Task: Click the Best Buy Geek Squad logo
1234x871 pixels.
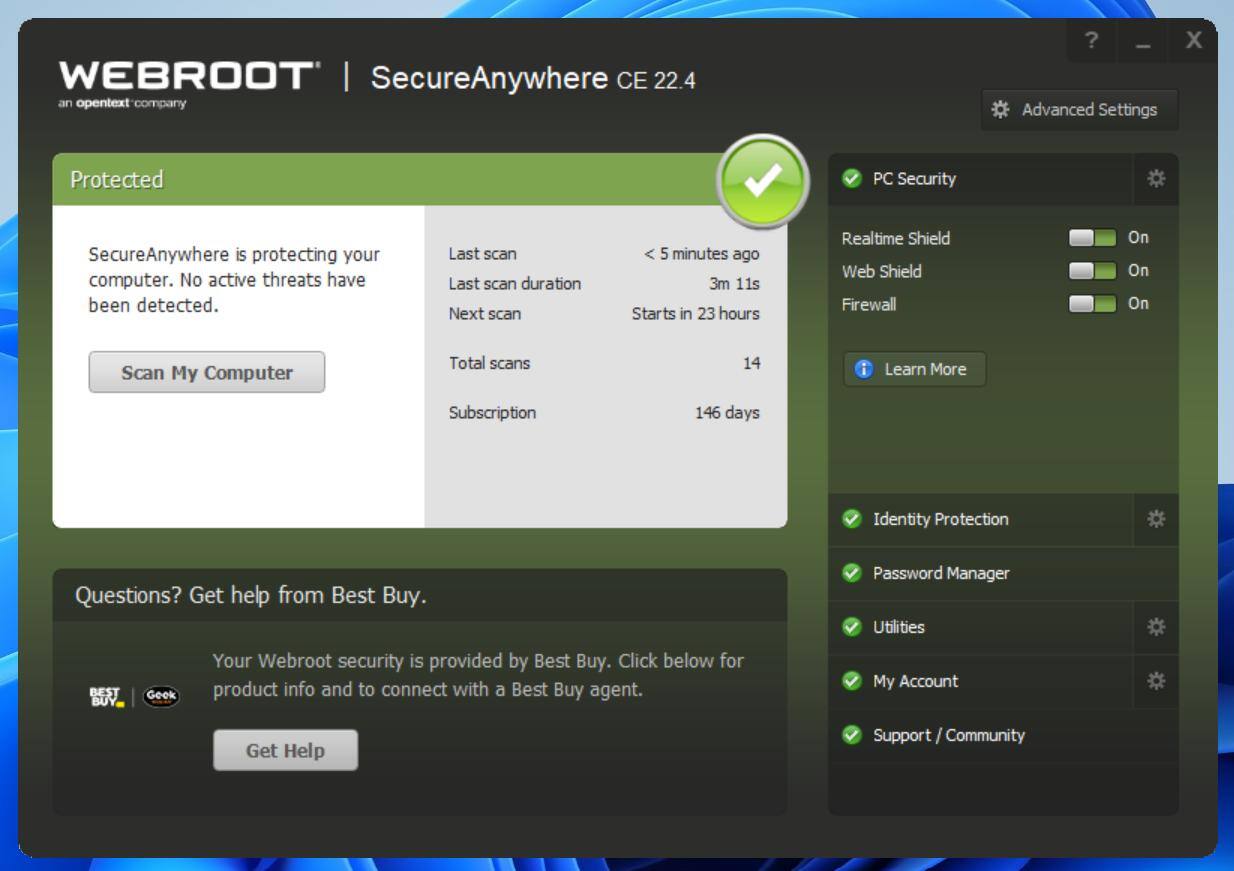Action: pos(135,697)
